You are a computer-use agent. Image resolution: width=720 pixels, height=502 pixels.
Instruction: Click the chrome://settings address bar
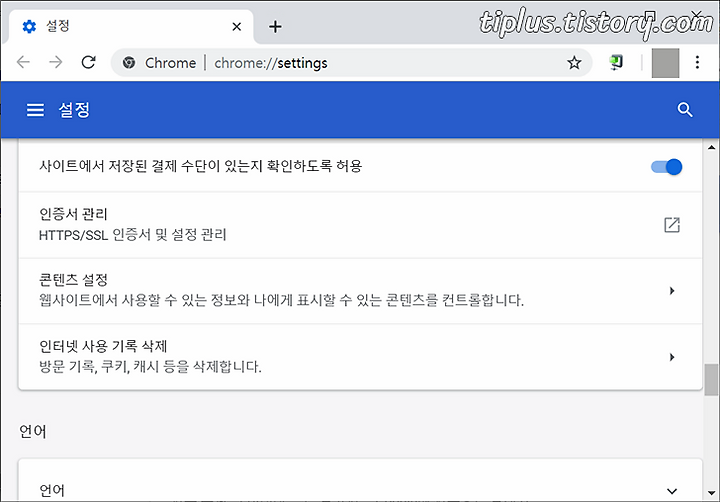pyautogui.click(x=351, y=62)
